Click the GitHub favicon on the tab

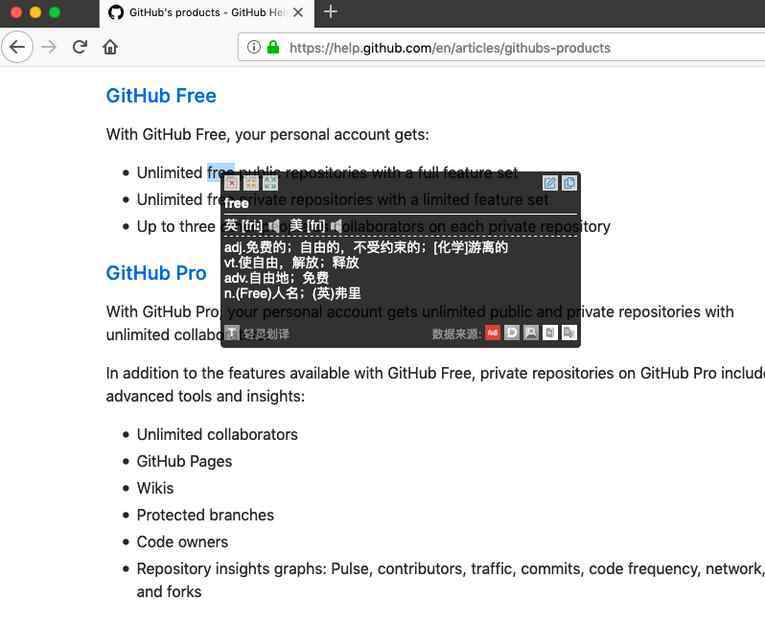pos(116,12)
